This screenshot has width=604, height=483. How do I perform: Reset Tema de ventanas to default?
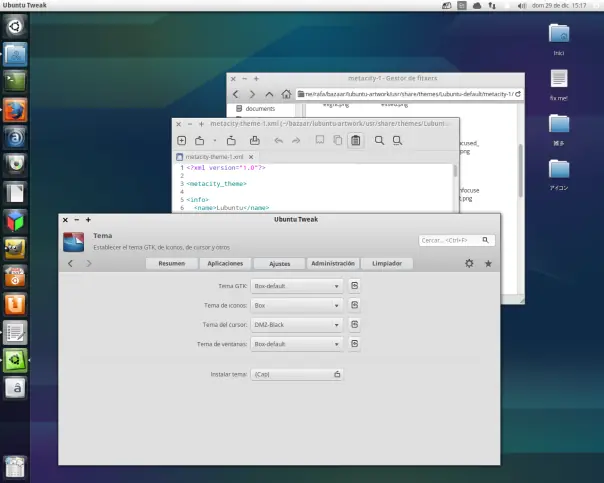(x=354, y=344)
